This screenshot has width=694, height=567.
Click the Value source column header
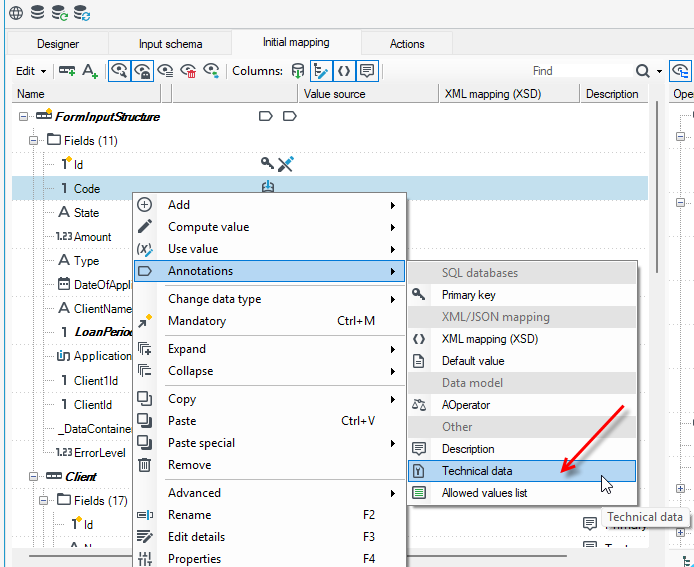369,94
